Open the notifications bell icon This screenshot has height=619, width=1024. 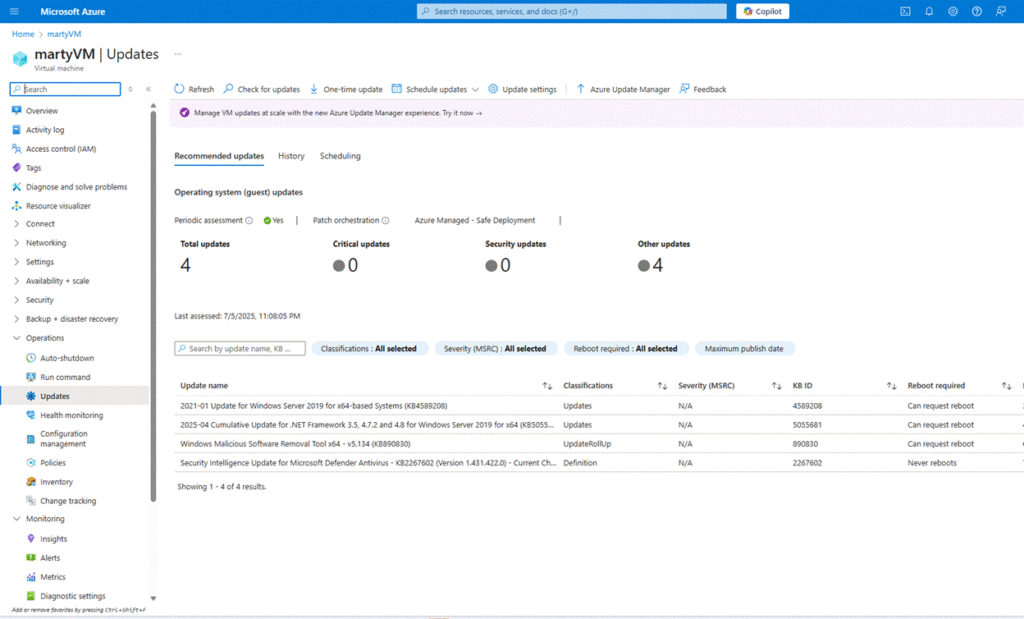(929, 11)
